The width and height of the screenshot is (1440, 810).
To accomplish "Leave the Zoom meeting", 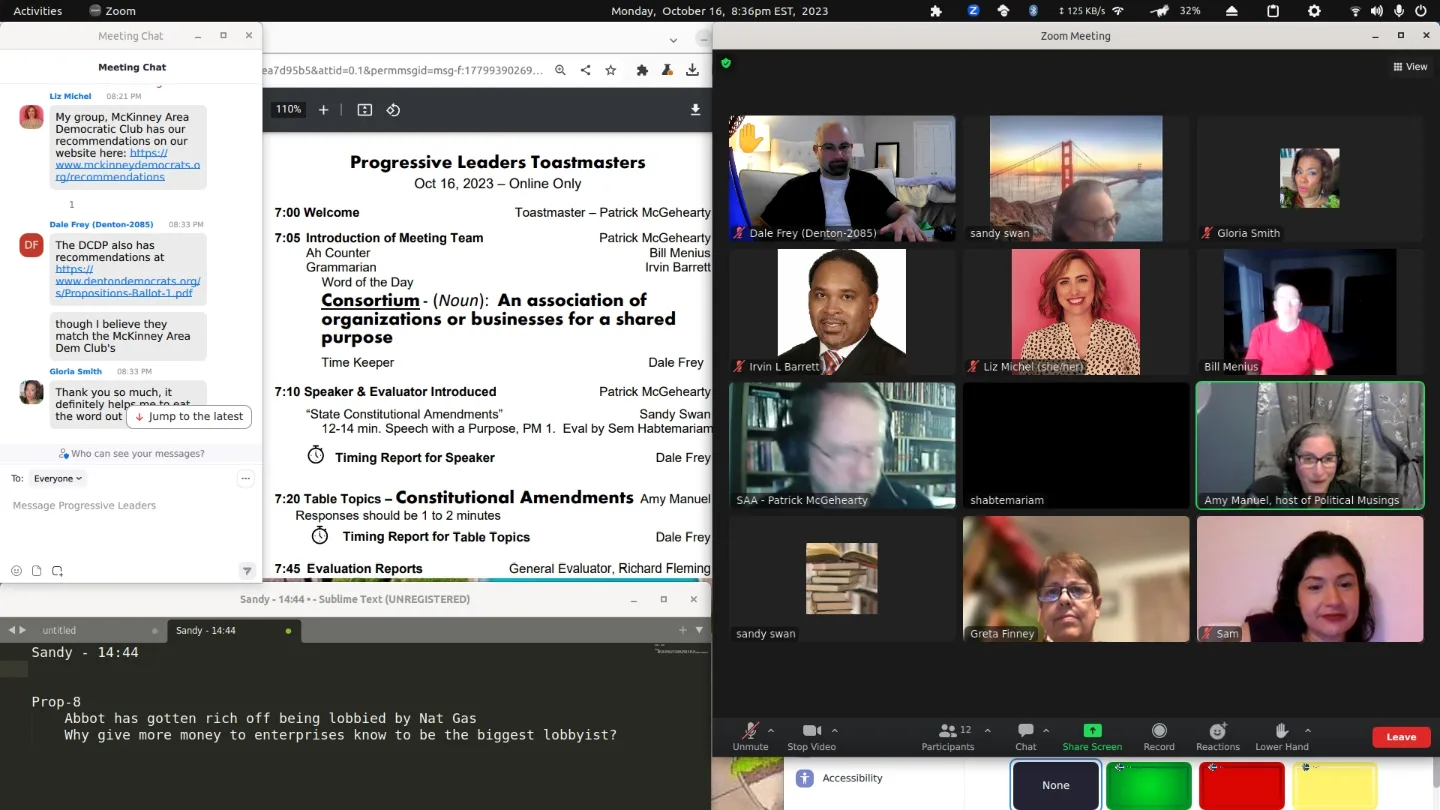I will pos(1401,737).
